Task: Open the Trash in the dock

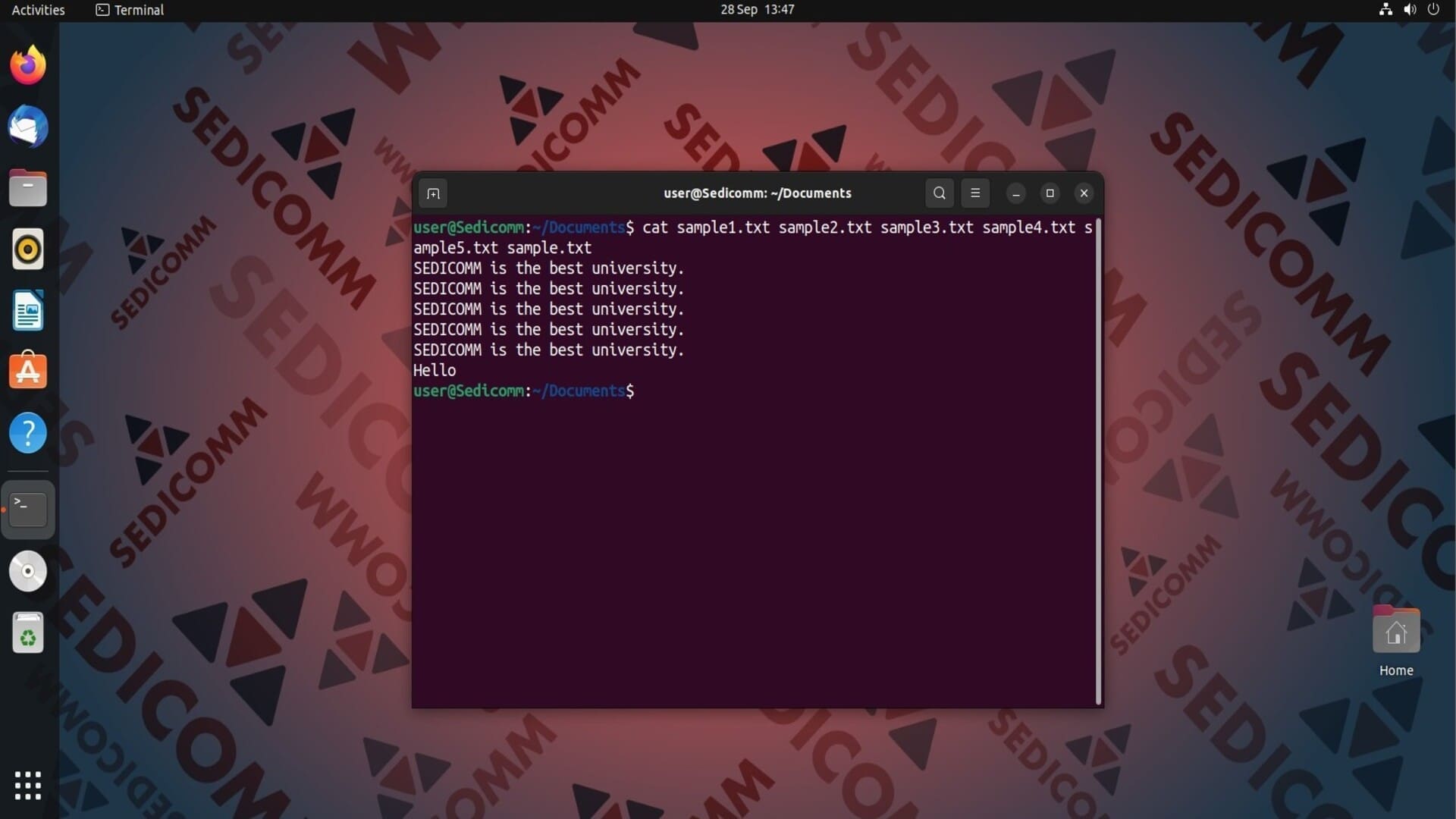Action: point(28,632)
